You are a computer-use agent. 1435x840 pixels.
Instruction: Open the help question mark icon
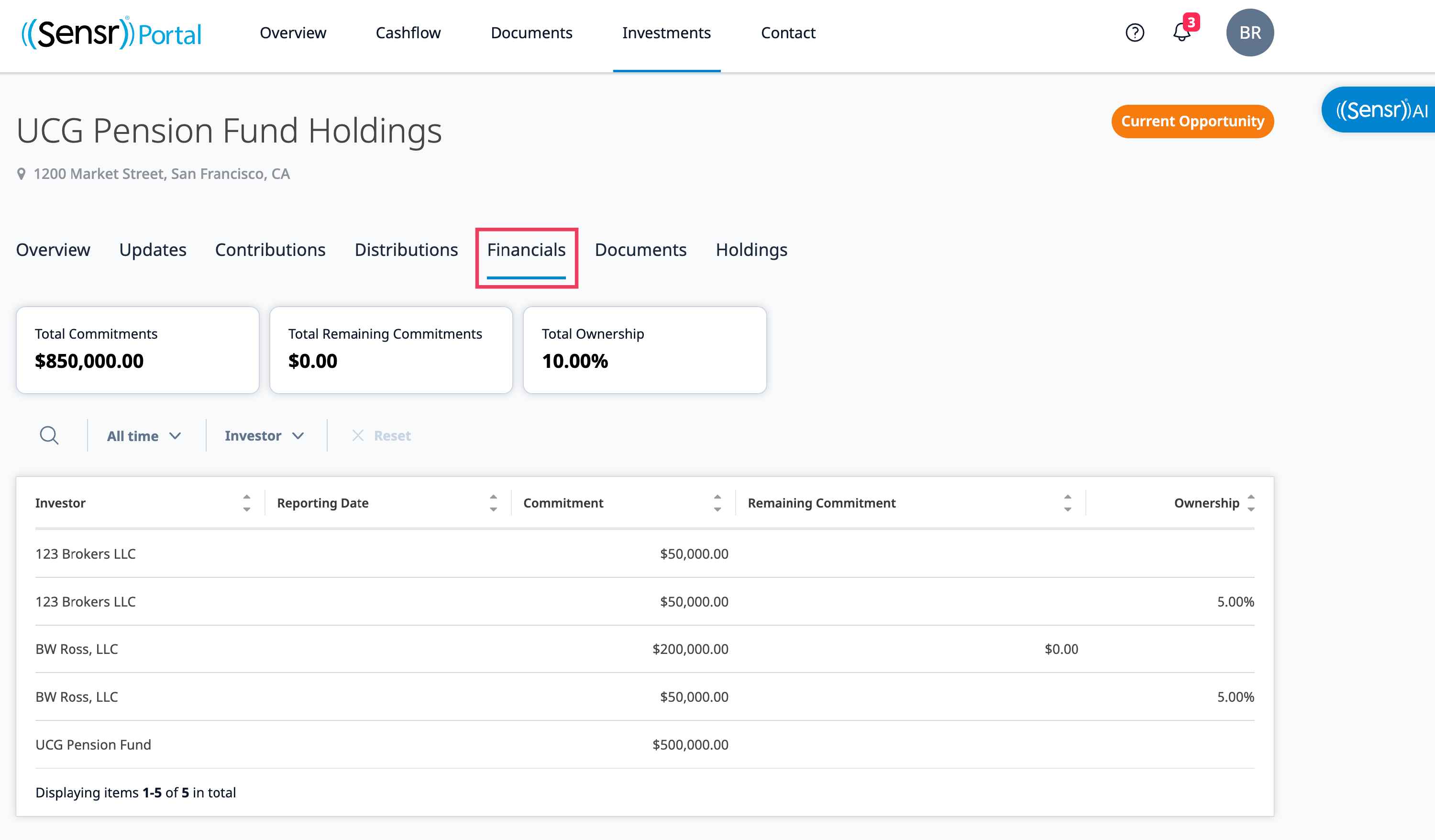point(1134,33)
